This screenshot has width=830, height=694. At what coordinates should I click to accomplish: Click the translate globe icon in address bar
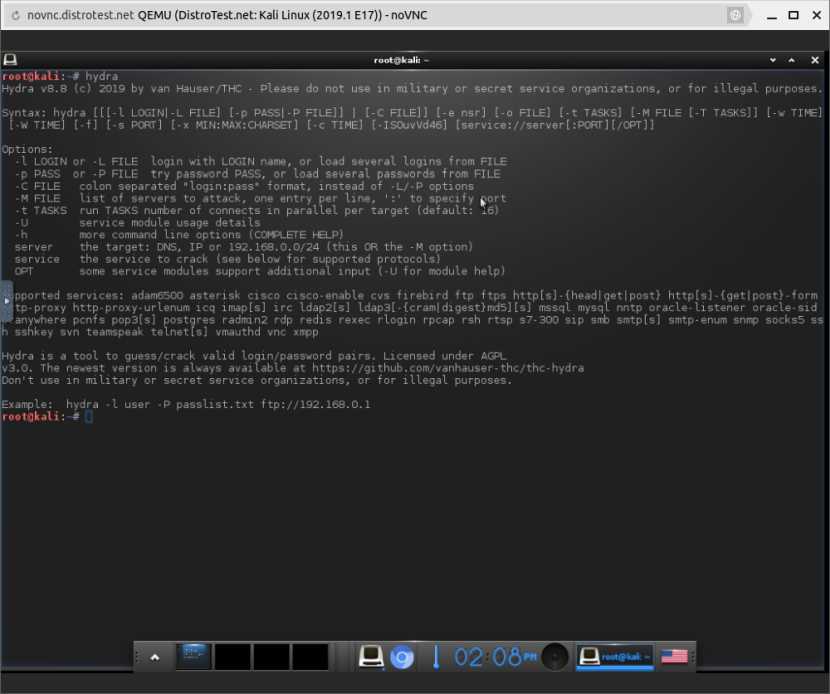pos(735,15)
